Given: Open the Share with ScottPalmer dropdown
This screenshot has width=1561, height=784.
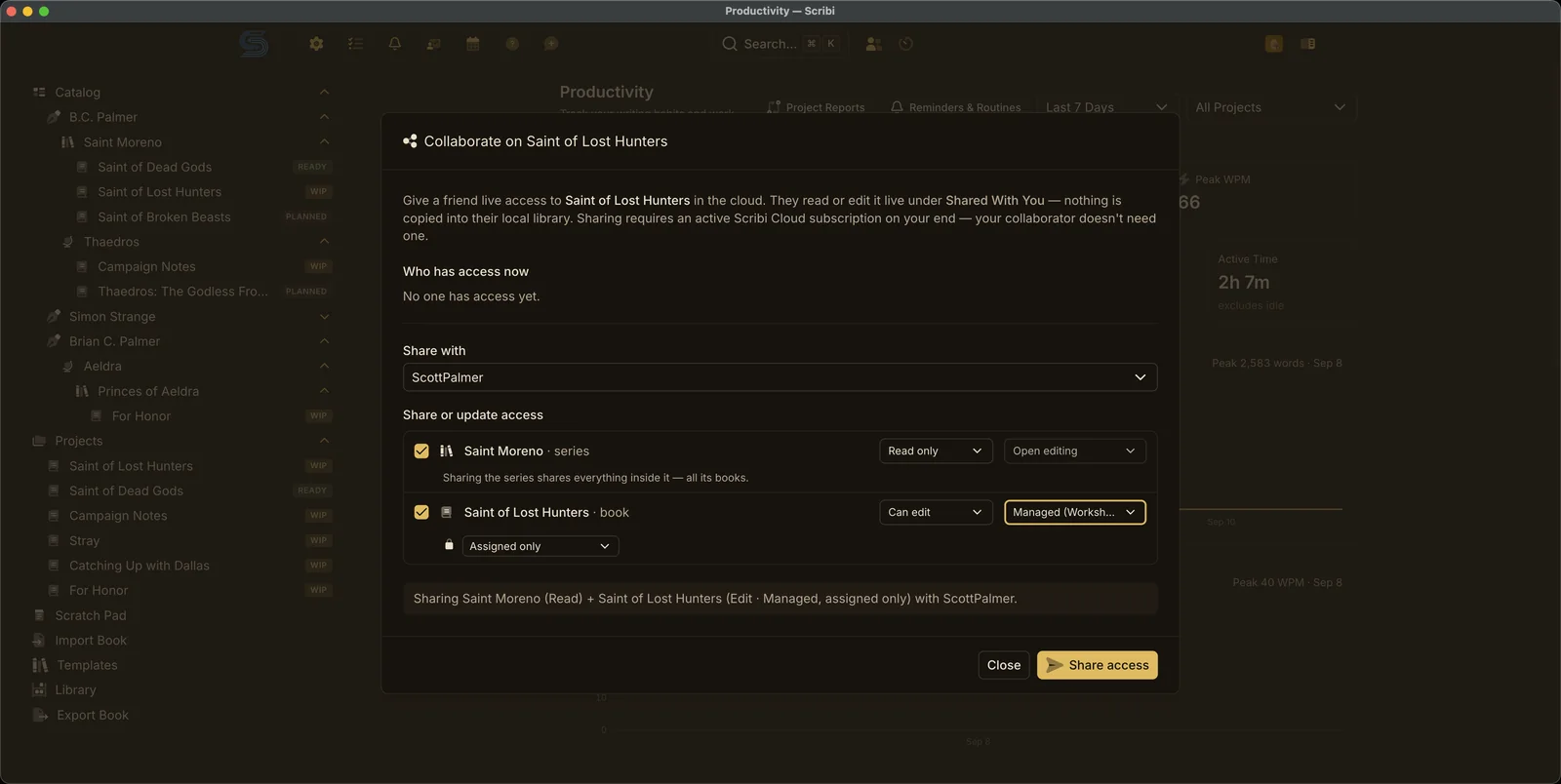Looking at the screenshot, I should click(x=780, y=377).
